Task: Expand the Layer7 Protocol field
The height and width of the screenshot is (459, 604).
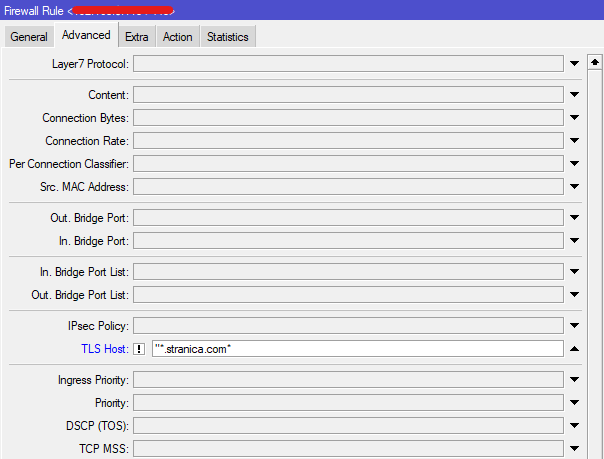Action: pyautogui.click(x=574, y=64)
